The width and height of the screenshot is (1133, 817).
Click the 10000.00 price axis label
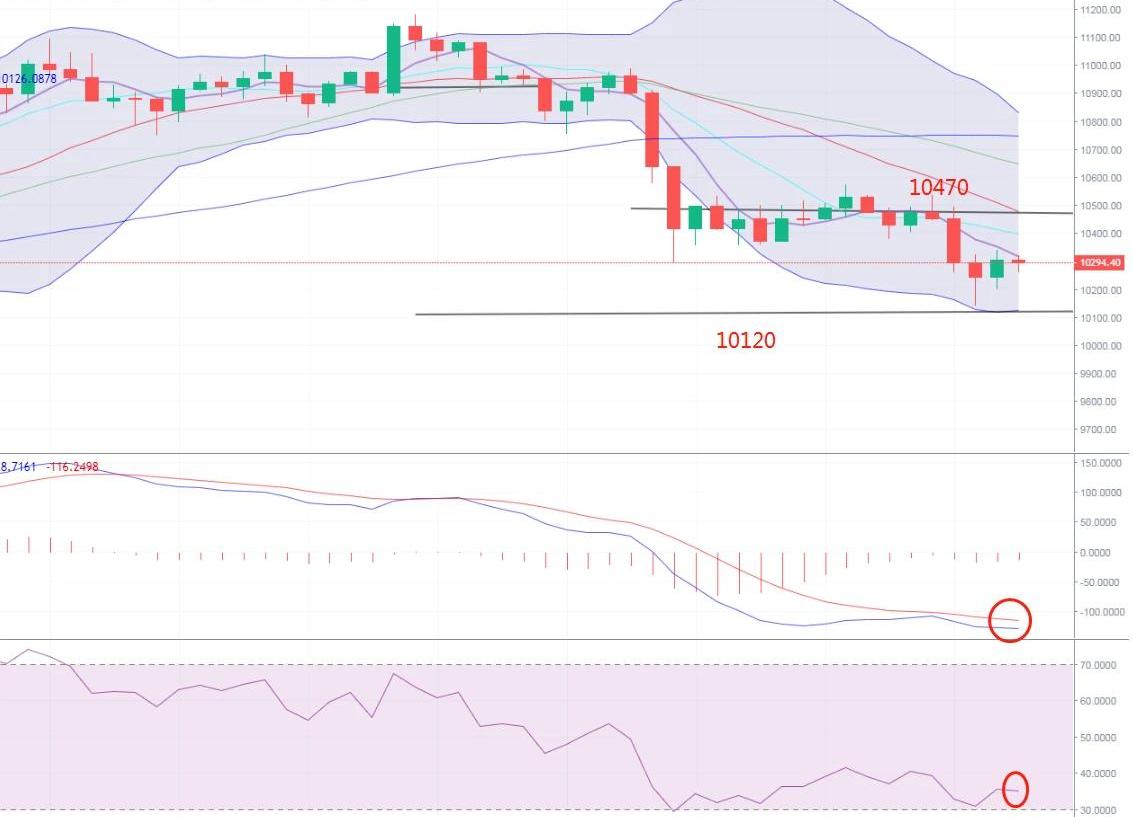coord(1100,346)
